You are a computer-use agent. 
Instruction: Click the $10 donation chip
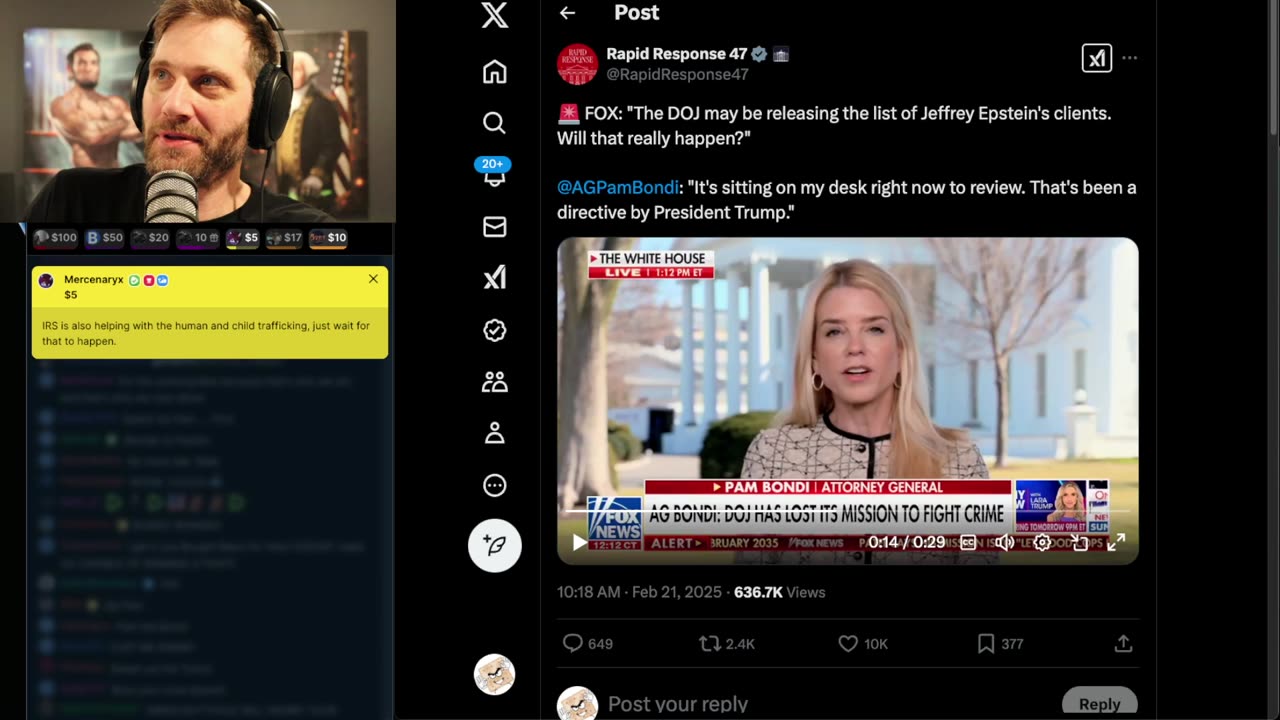[328, 238]
